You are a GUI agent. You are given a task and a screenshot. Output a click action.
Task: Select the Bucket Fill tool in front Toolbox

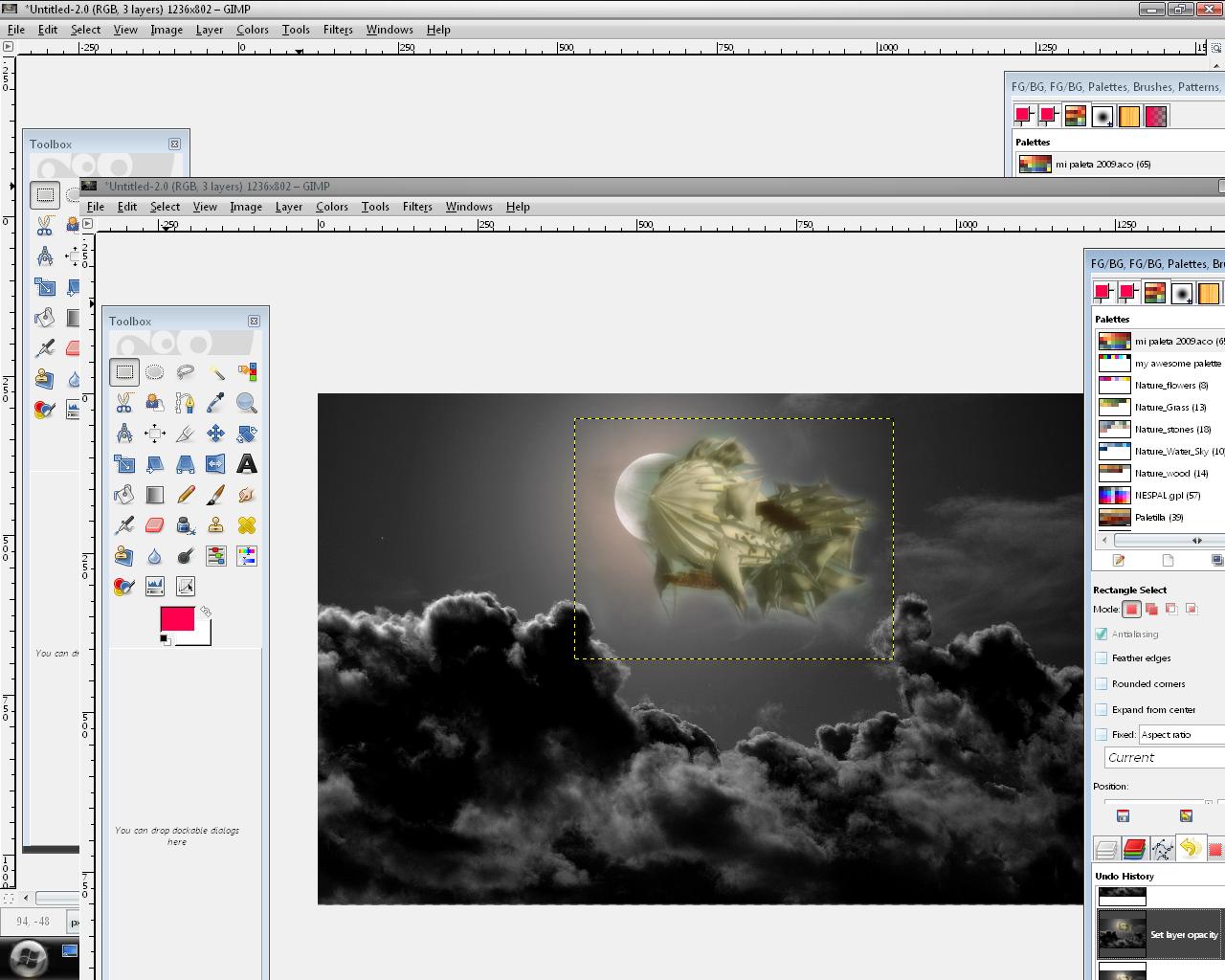click(124, 495)
